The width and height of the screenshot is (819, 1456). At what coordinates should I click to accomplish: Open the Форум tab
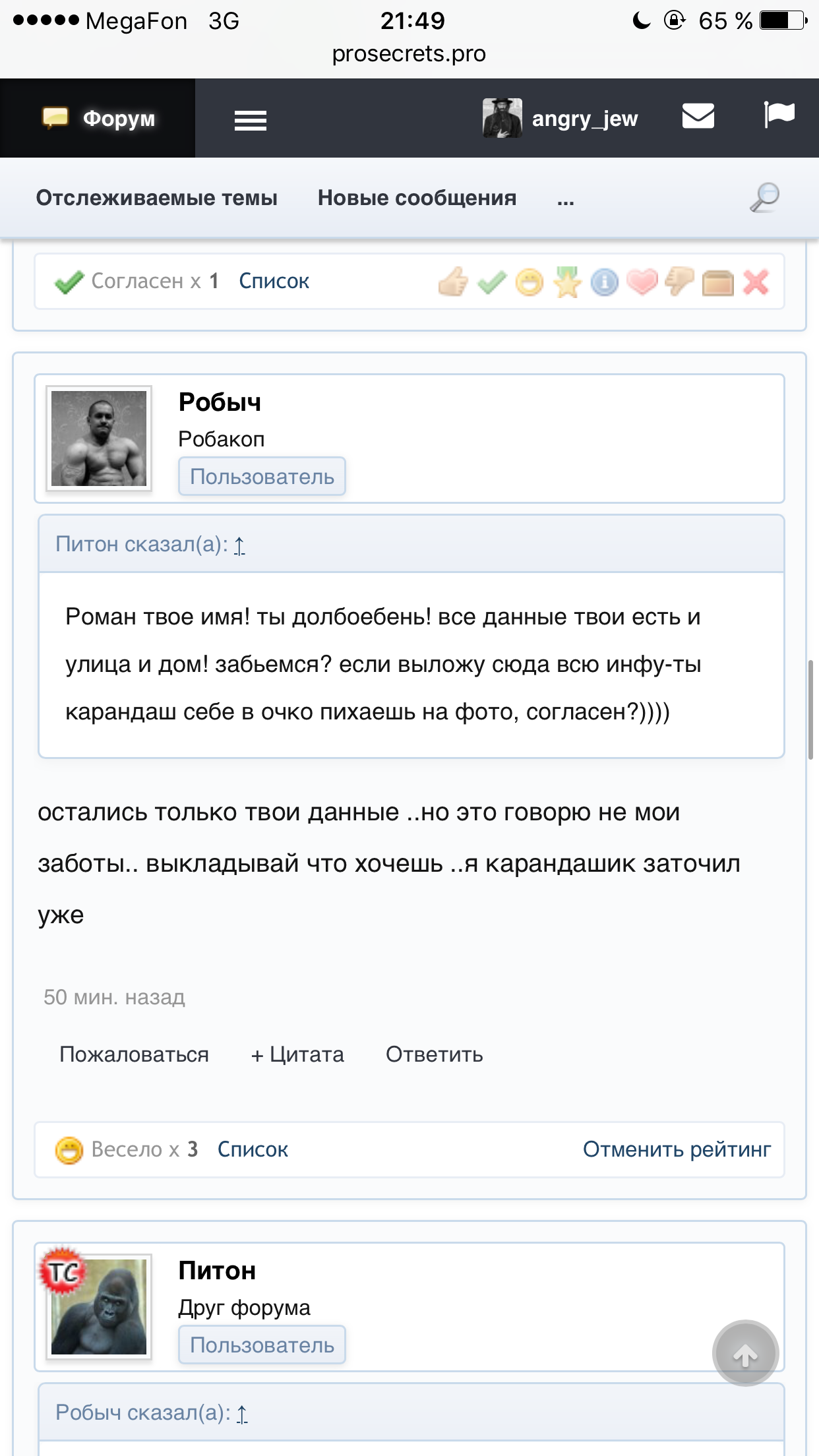[x=98, y=119]
